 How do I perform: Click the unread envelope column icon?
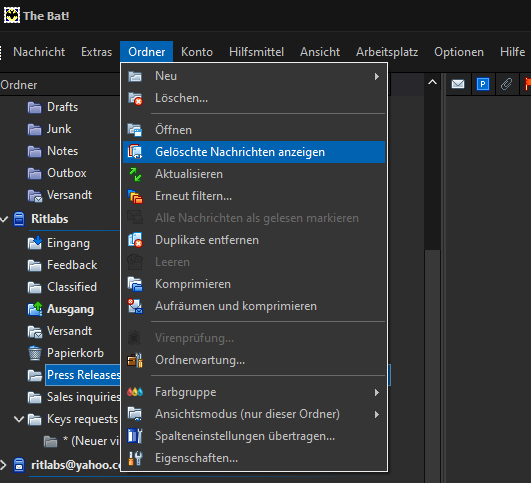tap(458, 84)
